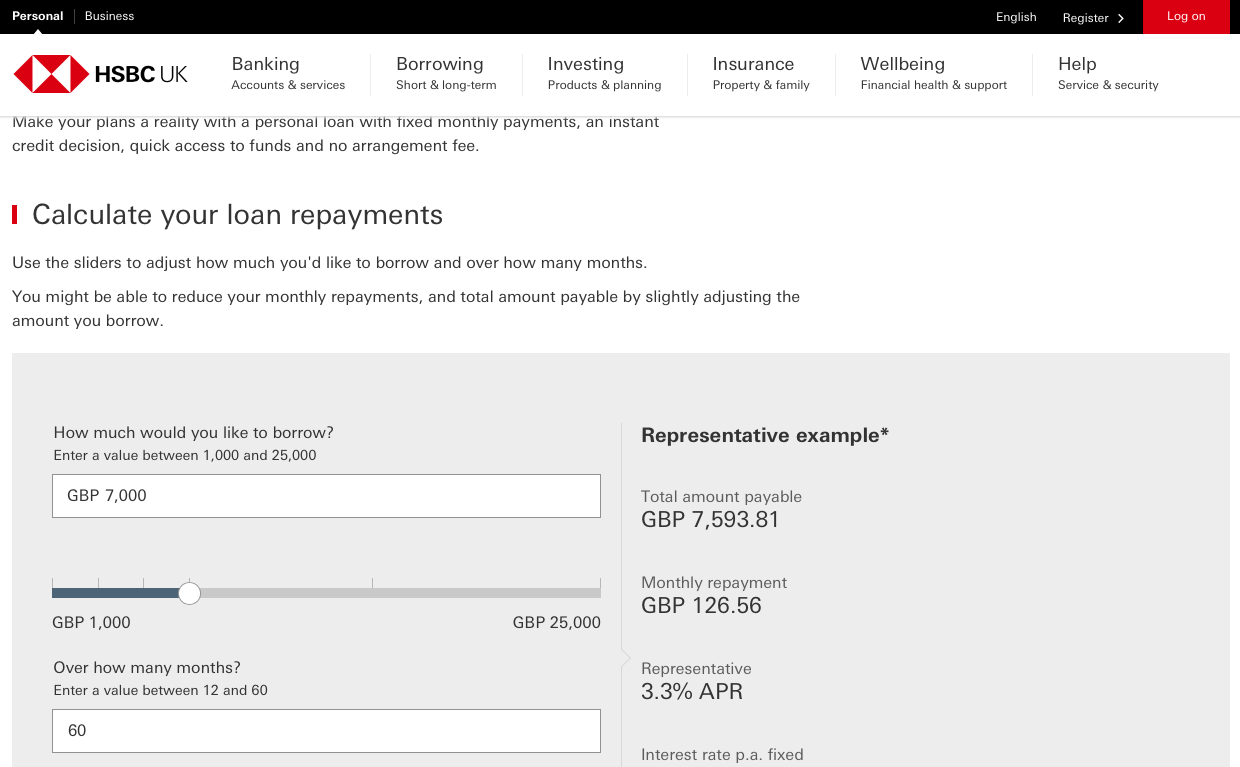The width and height of the screenshot is (1240, 767).
Task: Click the Monthly repayment label
Action: [714, 583]
